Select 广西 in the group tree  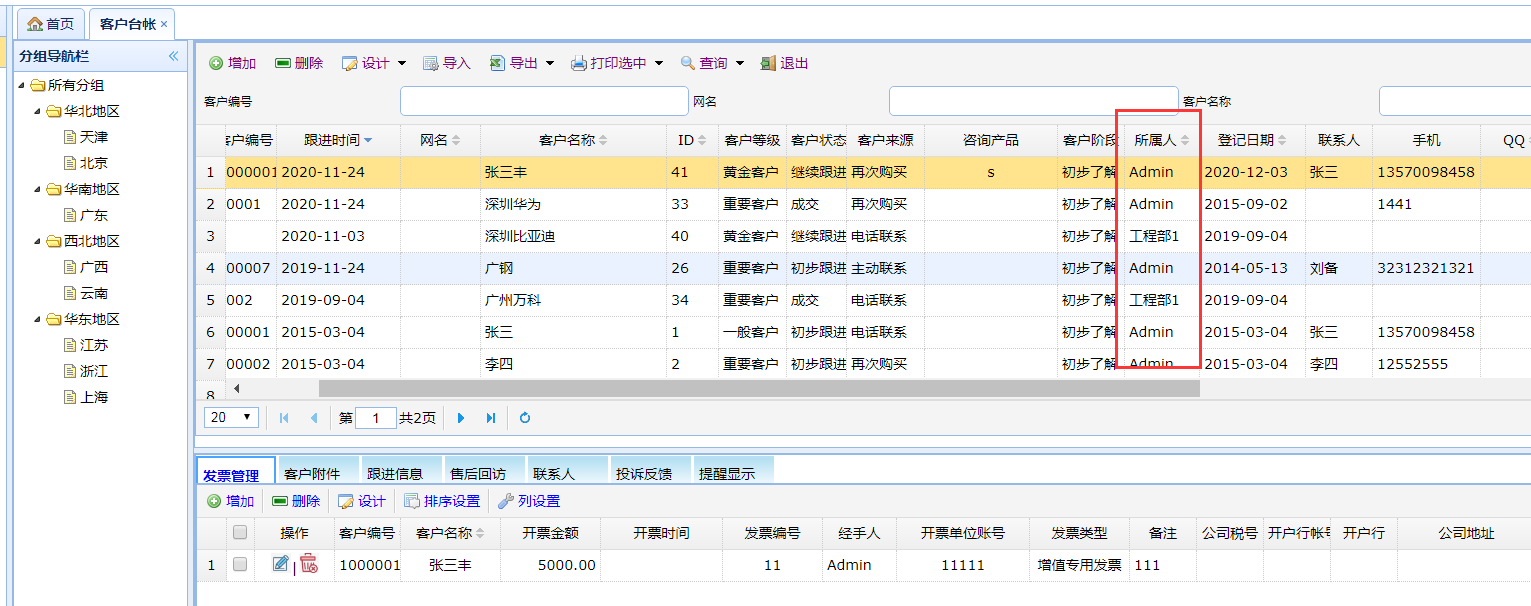point(94,267)
